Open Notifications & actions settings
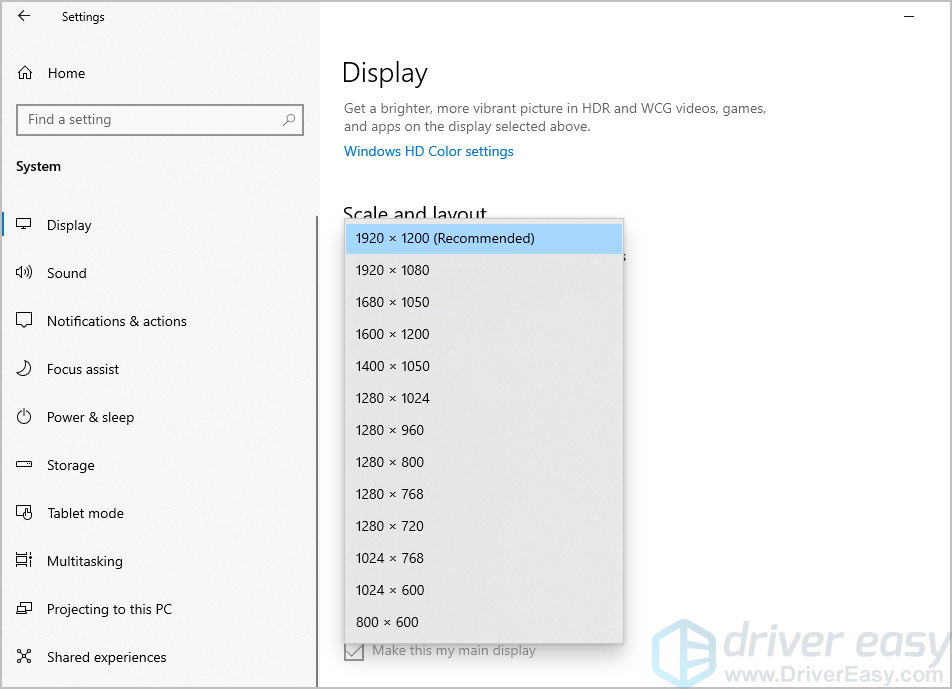 pos(116,321)
